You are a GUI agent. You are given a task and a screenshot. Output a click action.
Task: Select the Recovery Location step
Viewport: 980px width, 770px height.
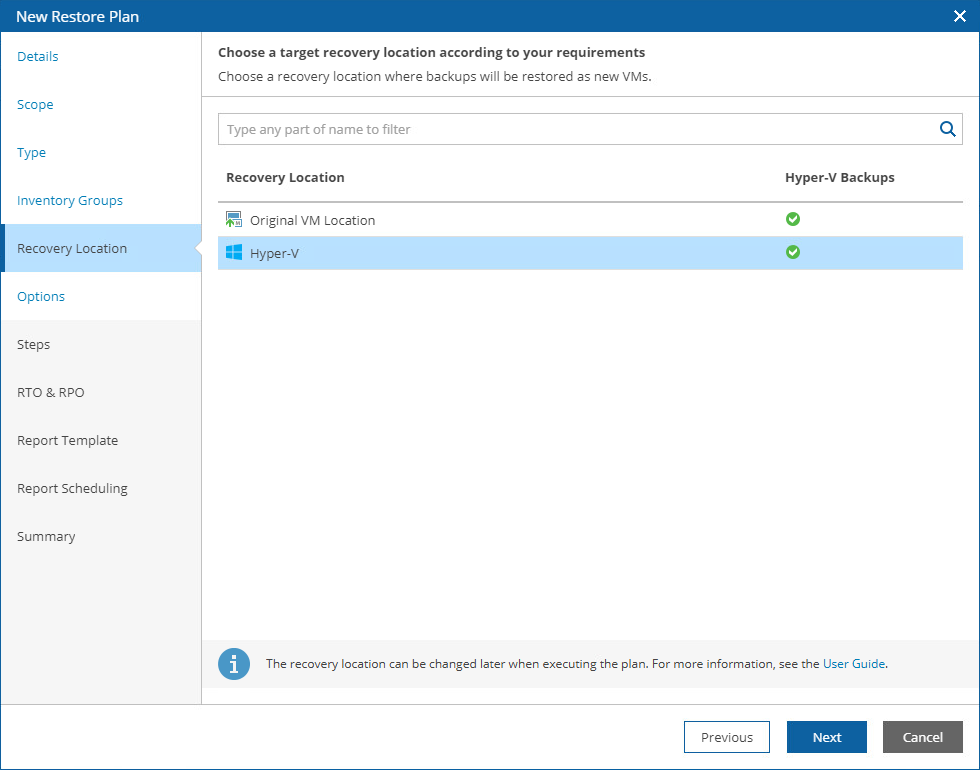click(72, 249)
